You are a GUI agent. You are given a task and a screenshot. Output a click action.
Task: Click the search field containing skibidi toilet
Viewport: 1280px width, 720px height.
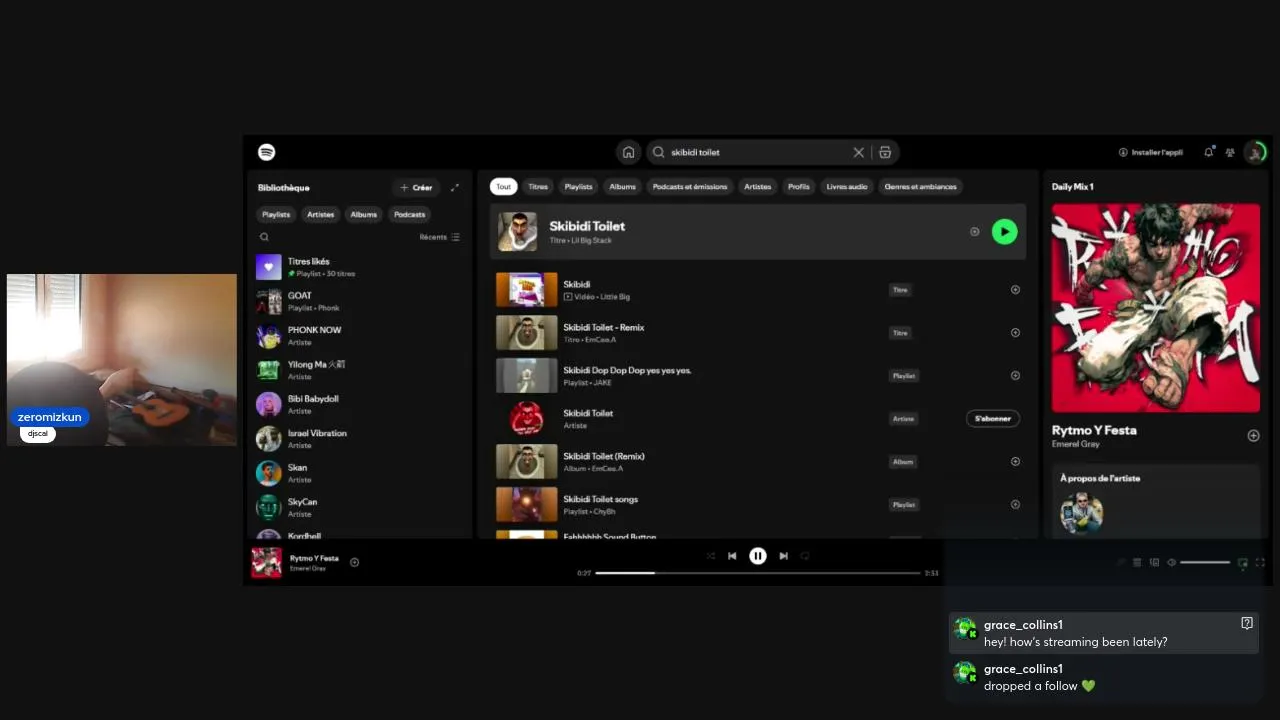772,152
